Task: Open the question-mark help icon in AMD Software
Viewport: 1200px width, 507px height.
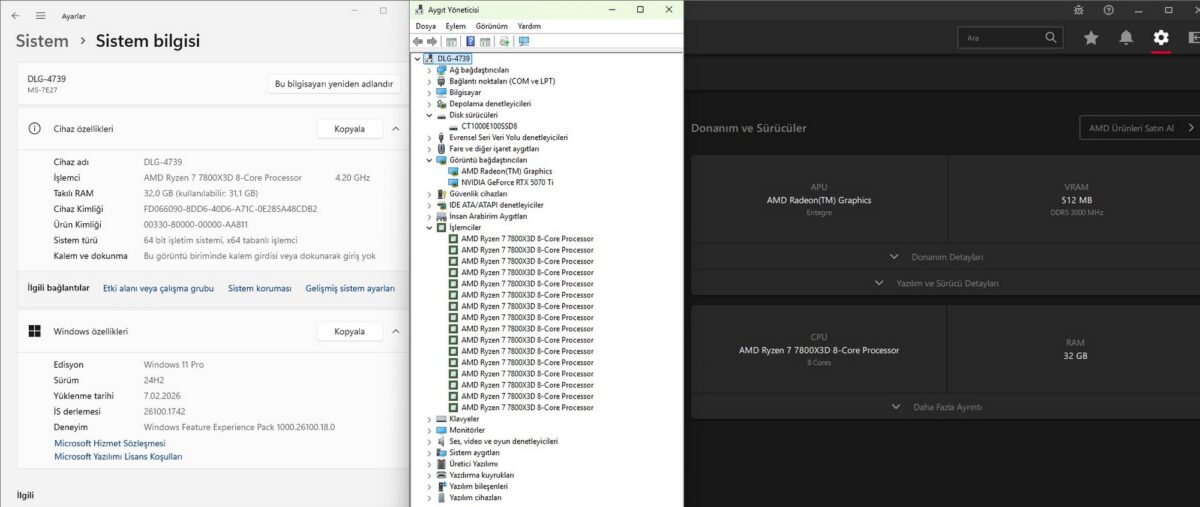Action: [x=1108, y=10]
